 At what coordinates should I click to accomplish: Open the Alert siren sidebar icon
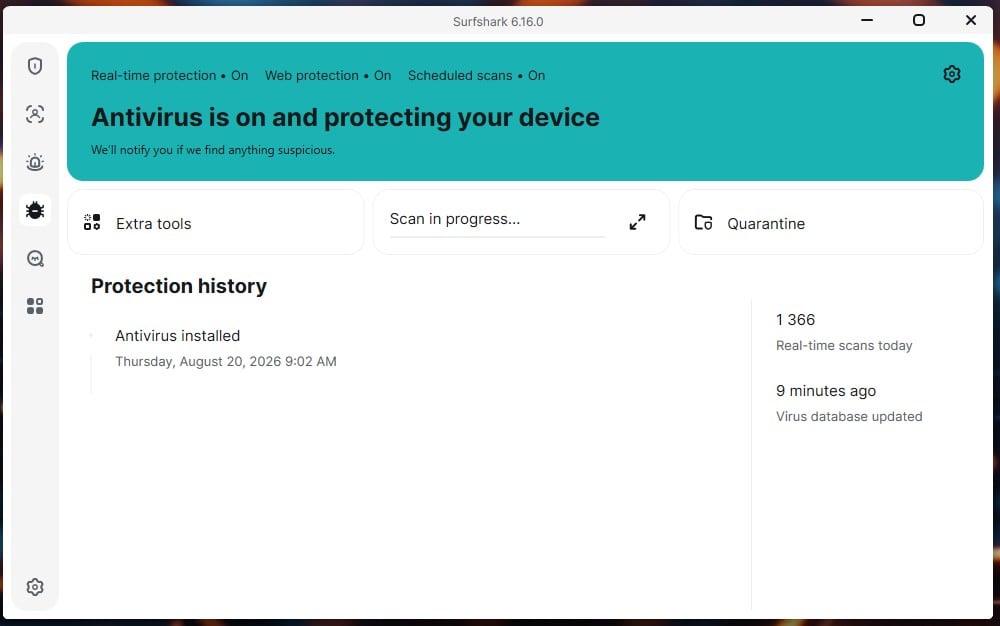(x=35, y=162)
